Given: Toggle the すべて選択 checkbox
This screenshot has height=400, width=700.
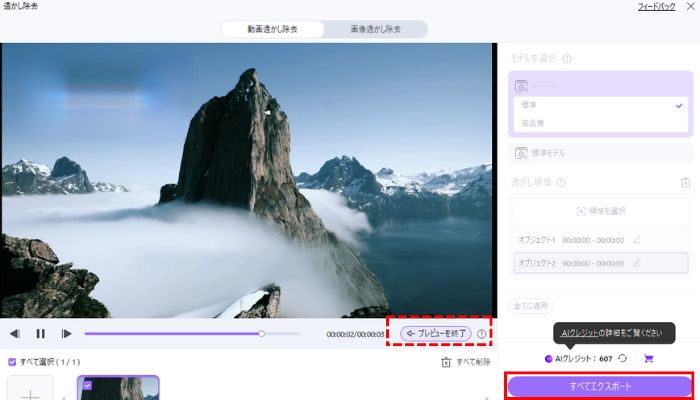Looking at the screenshot, I should (12, 362).
